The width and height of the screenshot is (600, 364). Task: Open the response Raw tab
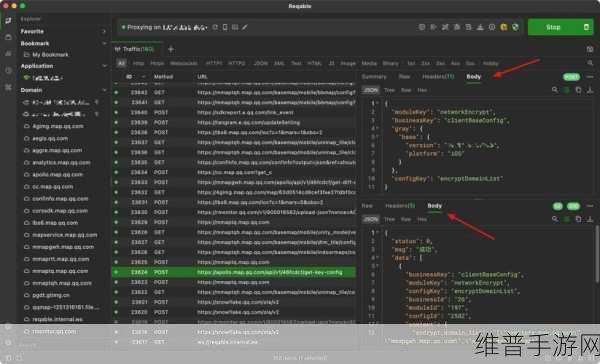coord(367,206)
